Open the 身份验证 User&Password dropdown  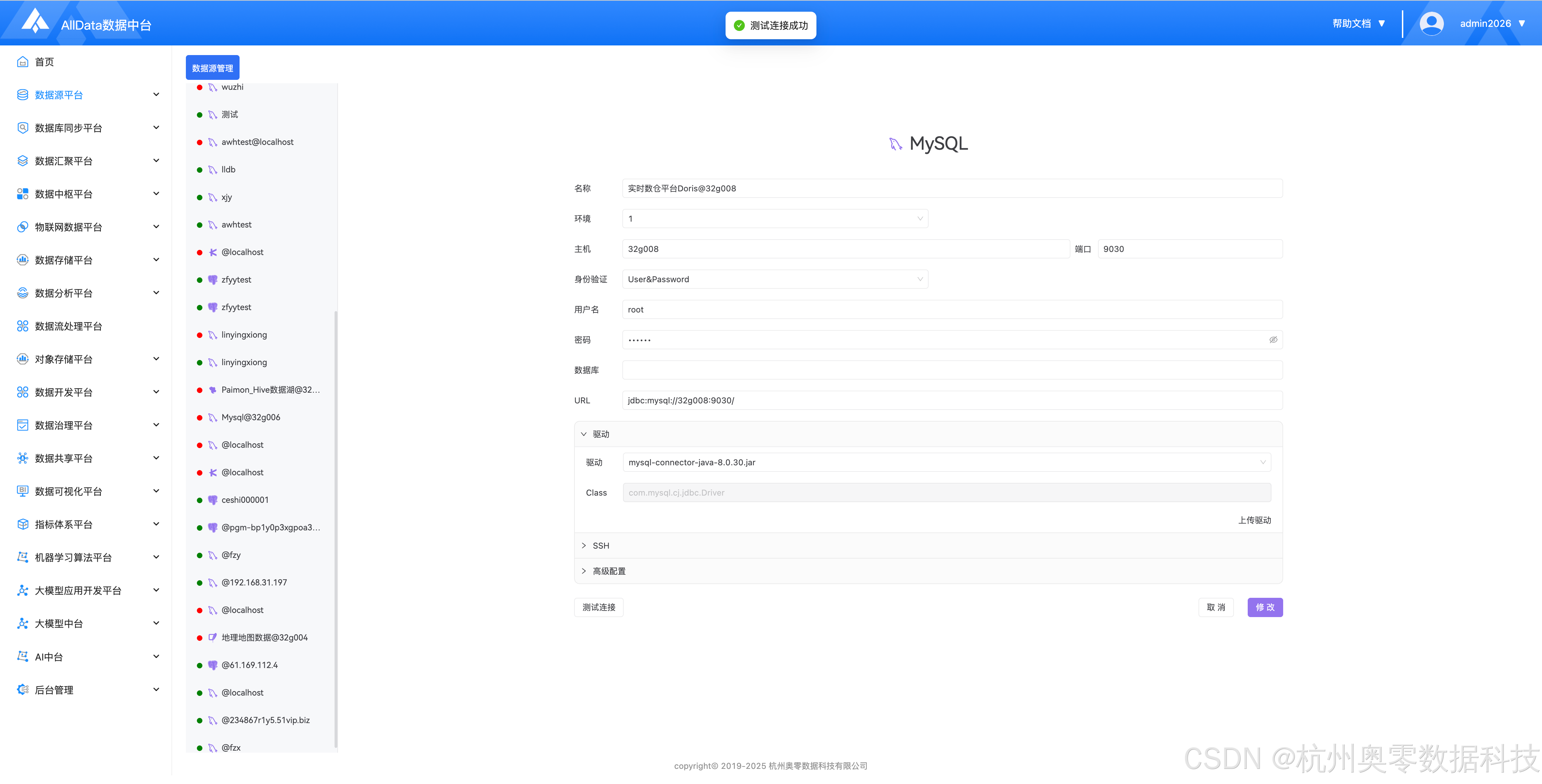pyautogui.click(x=774, y=279)
